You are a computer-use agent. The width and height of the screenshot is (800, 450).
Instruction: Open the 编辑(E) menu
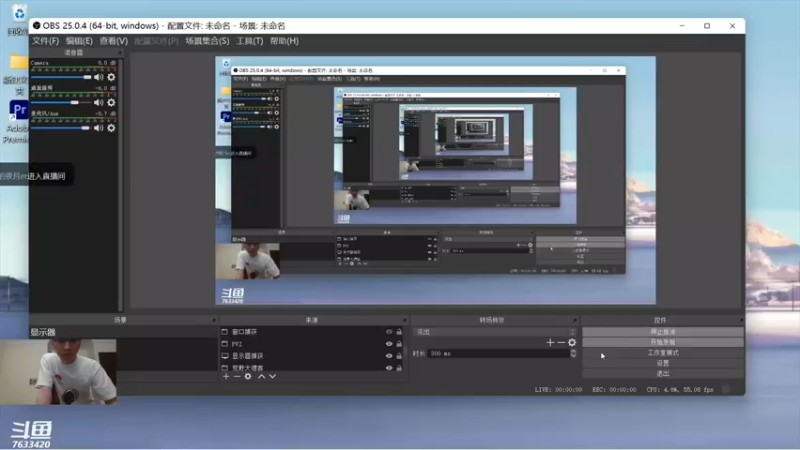click(x=79, y=41)
